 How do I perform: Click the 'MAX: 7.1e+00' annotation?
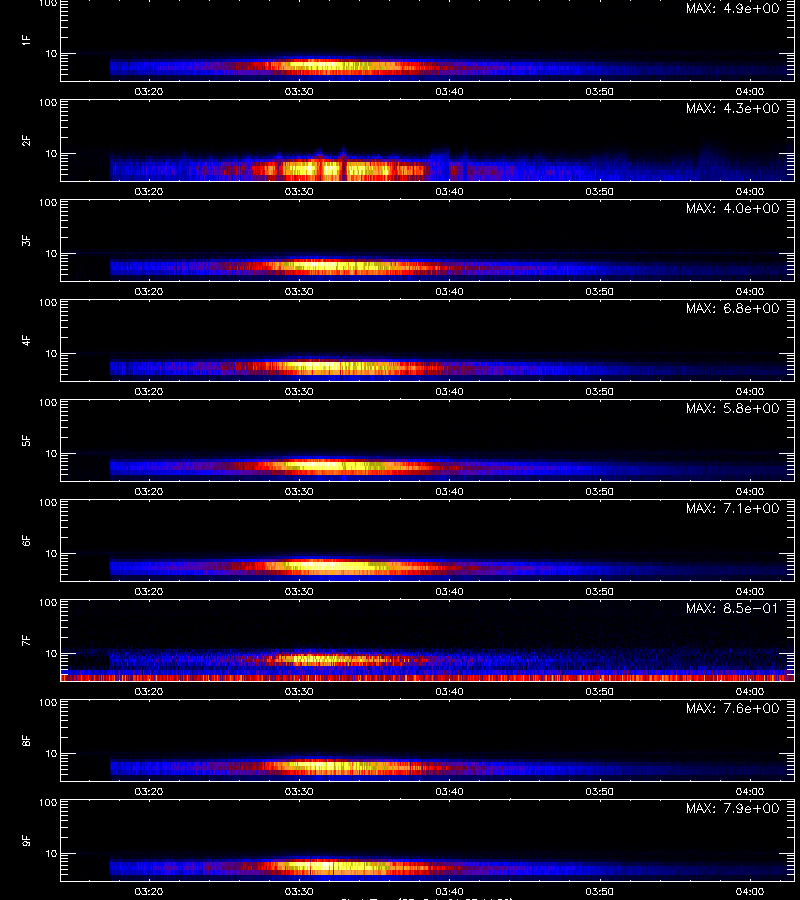732,508
